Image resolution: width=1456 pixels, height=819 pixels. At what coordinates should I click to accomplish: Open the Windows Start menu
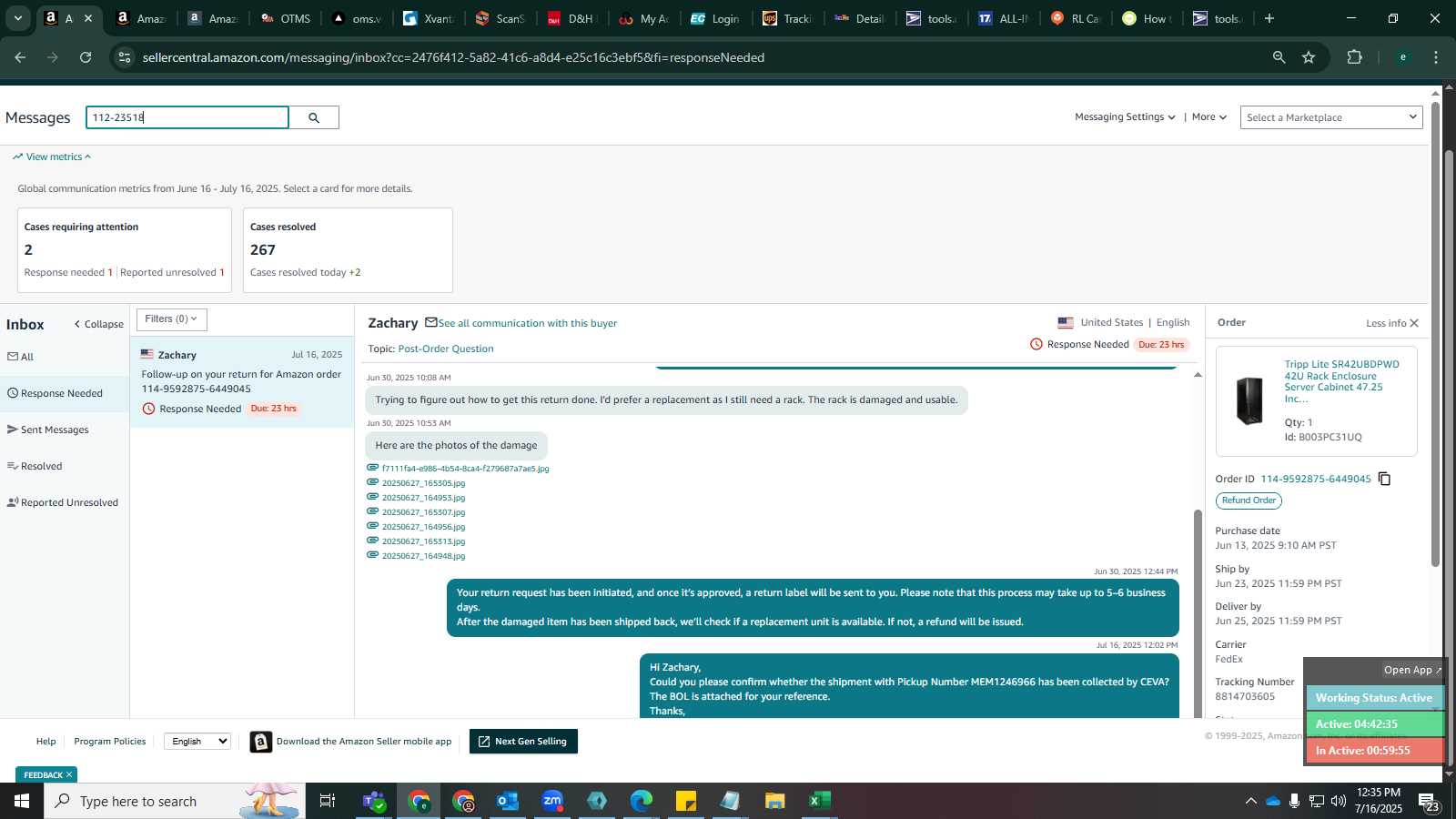22,801
